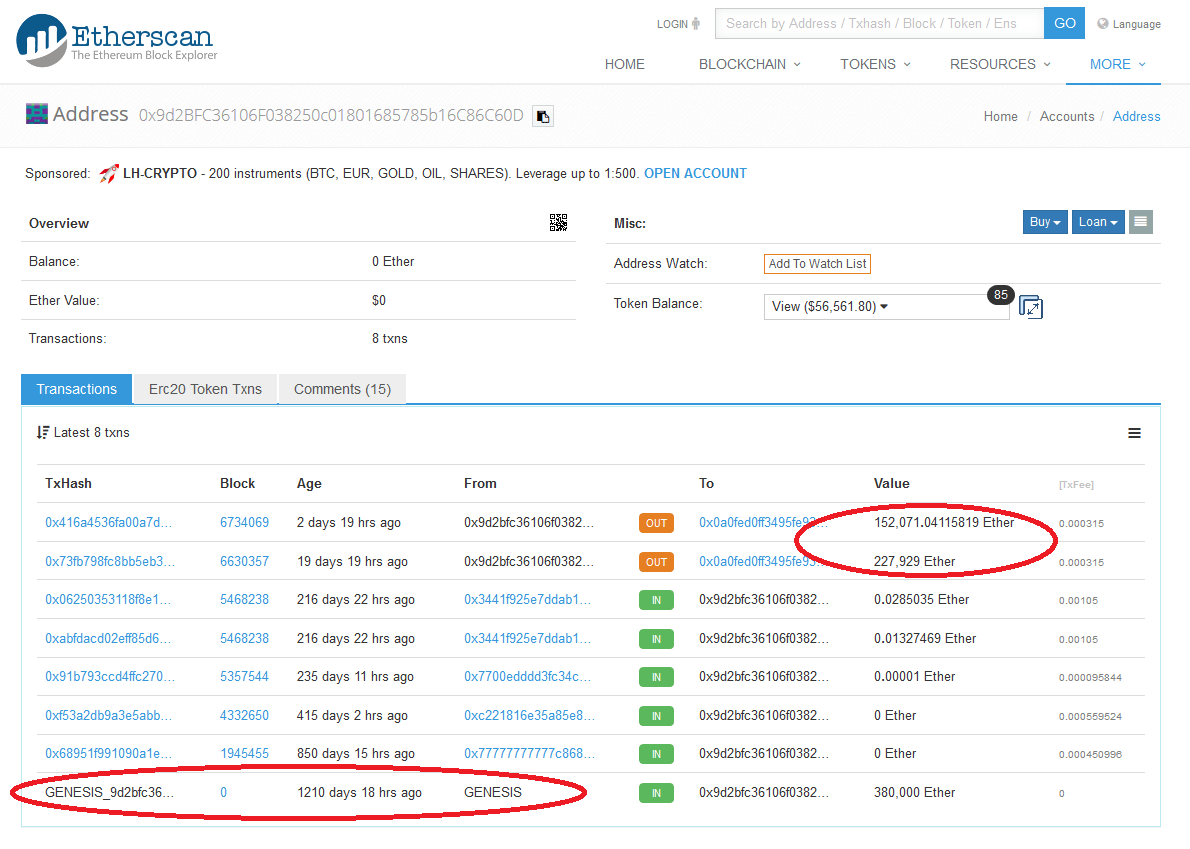Click the address identicon image
Screen dimensions: 1190x849
(37, 114)
